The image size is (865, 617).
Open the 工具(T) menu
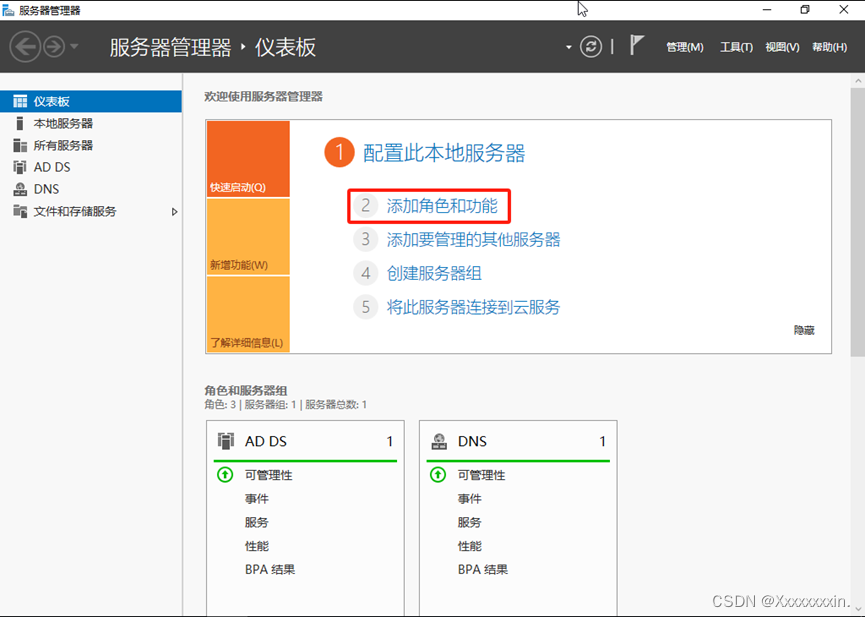(x=736, y=47)
